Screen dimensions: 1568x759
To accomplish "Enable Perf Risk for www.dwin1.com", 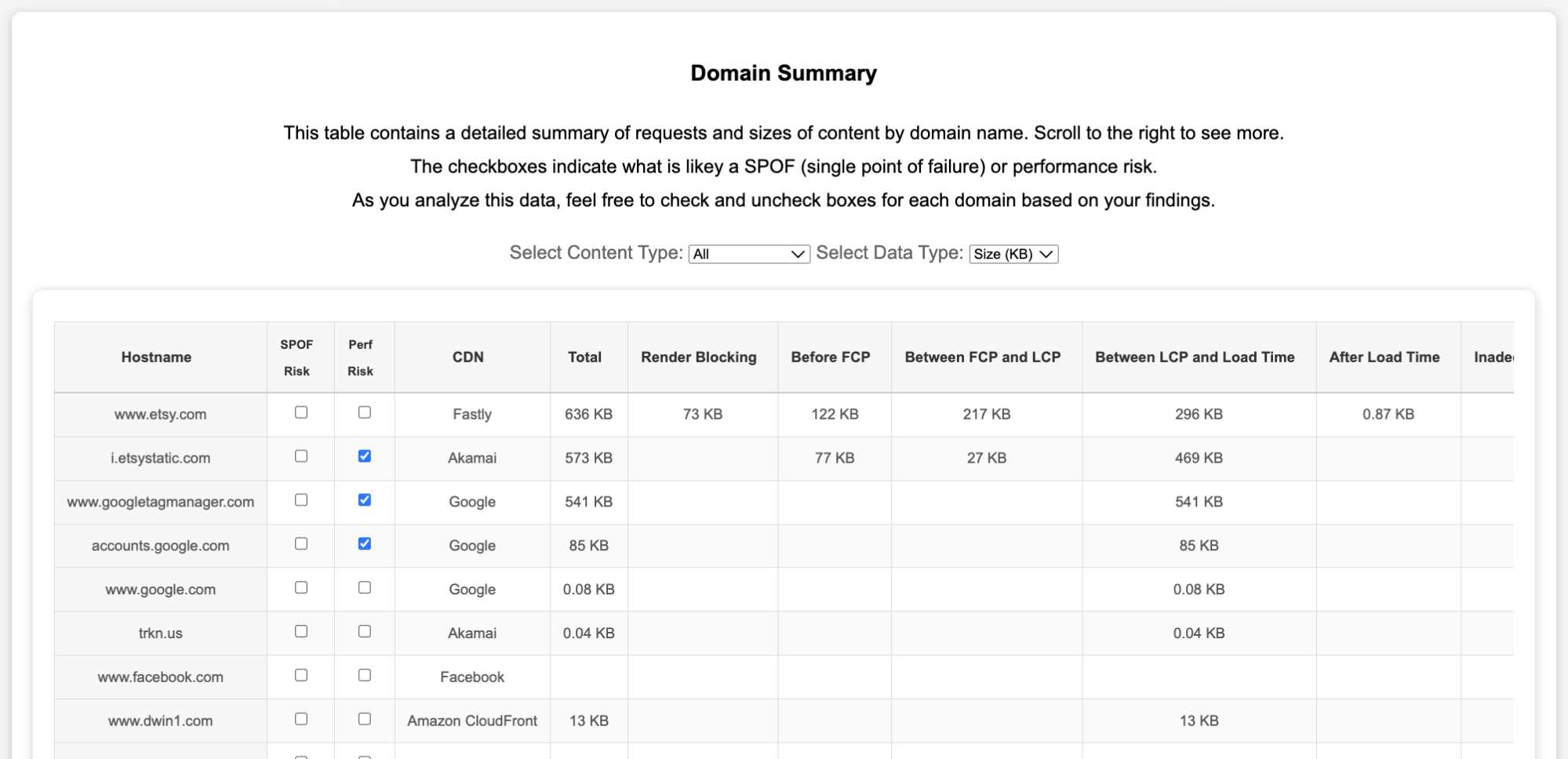I will [x=363, y=719].
